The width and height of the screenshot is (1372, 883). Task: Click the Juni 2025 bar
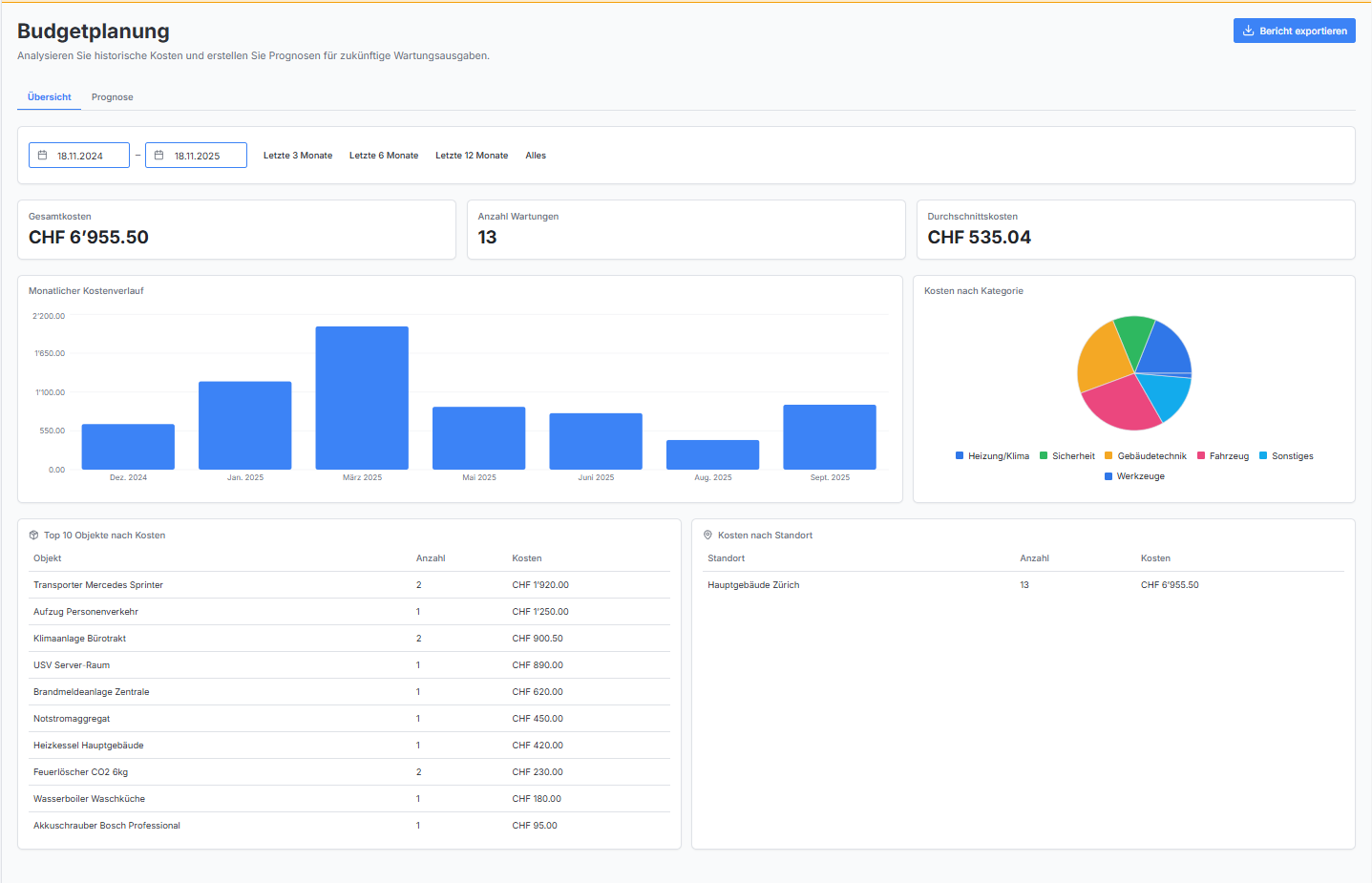pyautogui.click(x=596, y=441)
